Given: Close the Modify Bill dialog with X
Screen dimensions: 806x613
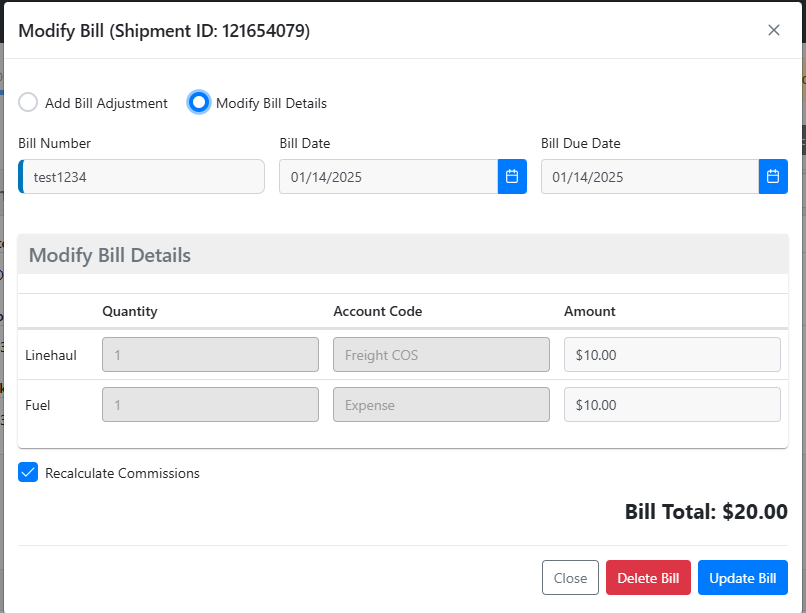Looking at the screenshot, I should [x=773, y=30].
